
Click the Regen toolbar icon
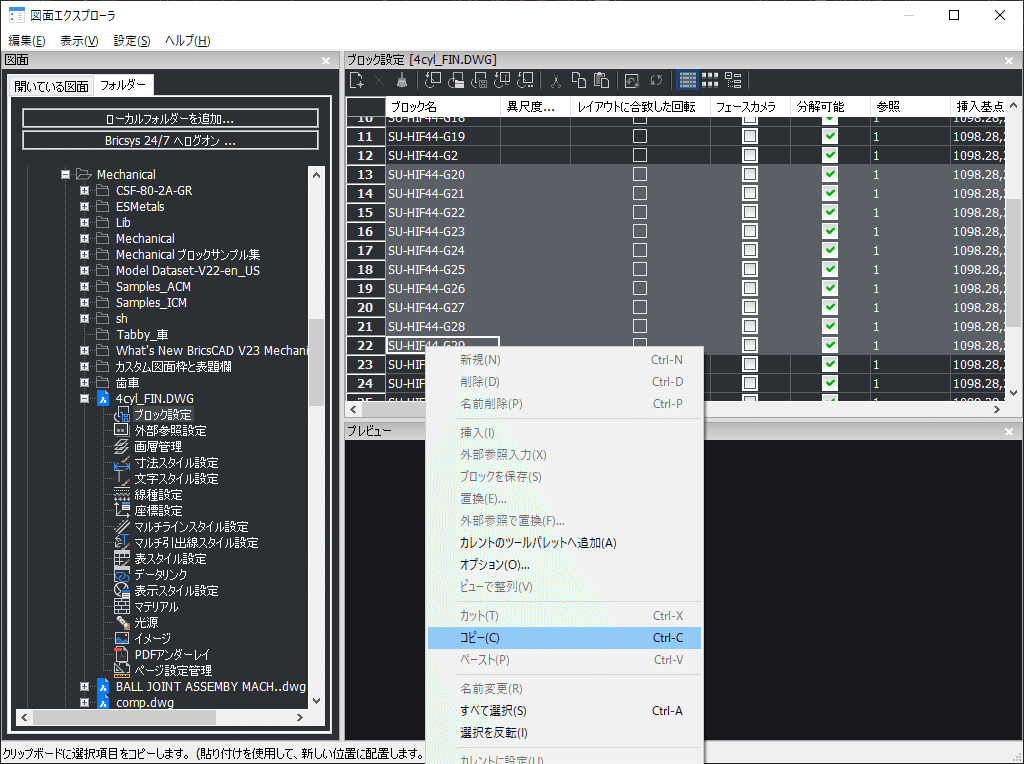[x=632, y=80]
